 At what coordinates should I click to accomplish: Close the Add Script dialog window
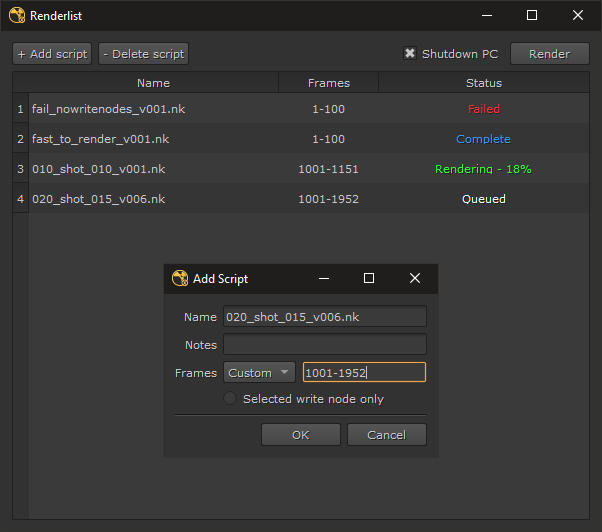415,279
